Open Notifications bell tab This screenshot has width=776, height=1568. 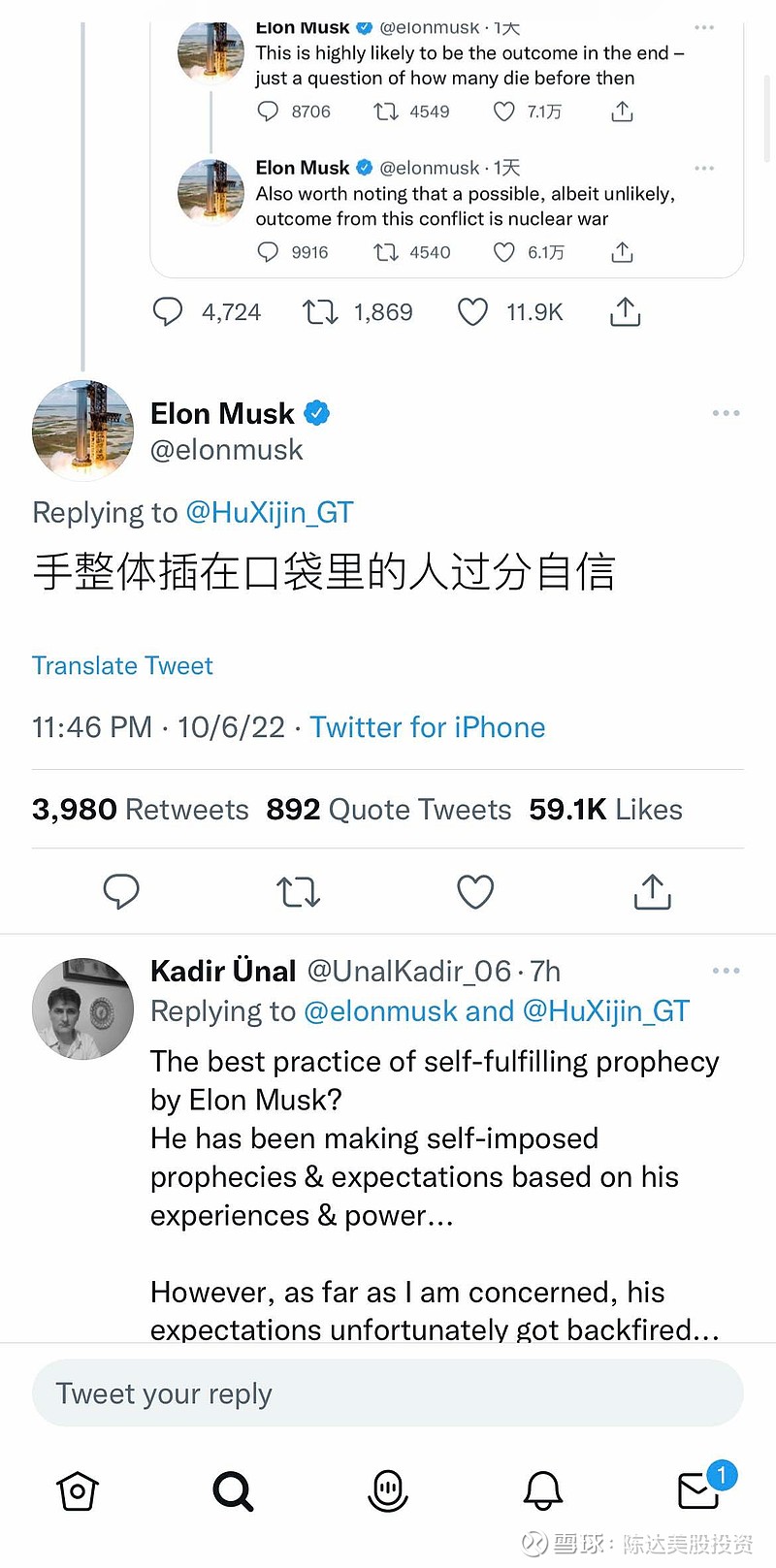pyautogui.click(x=543, y=1490)
